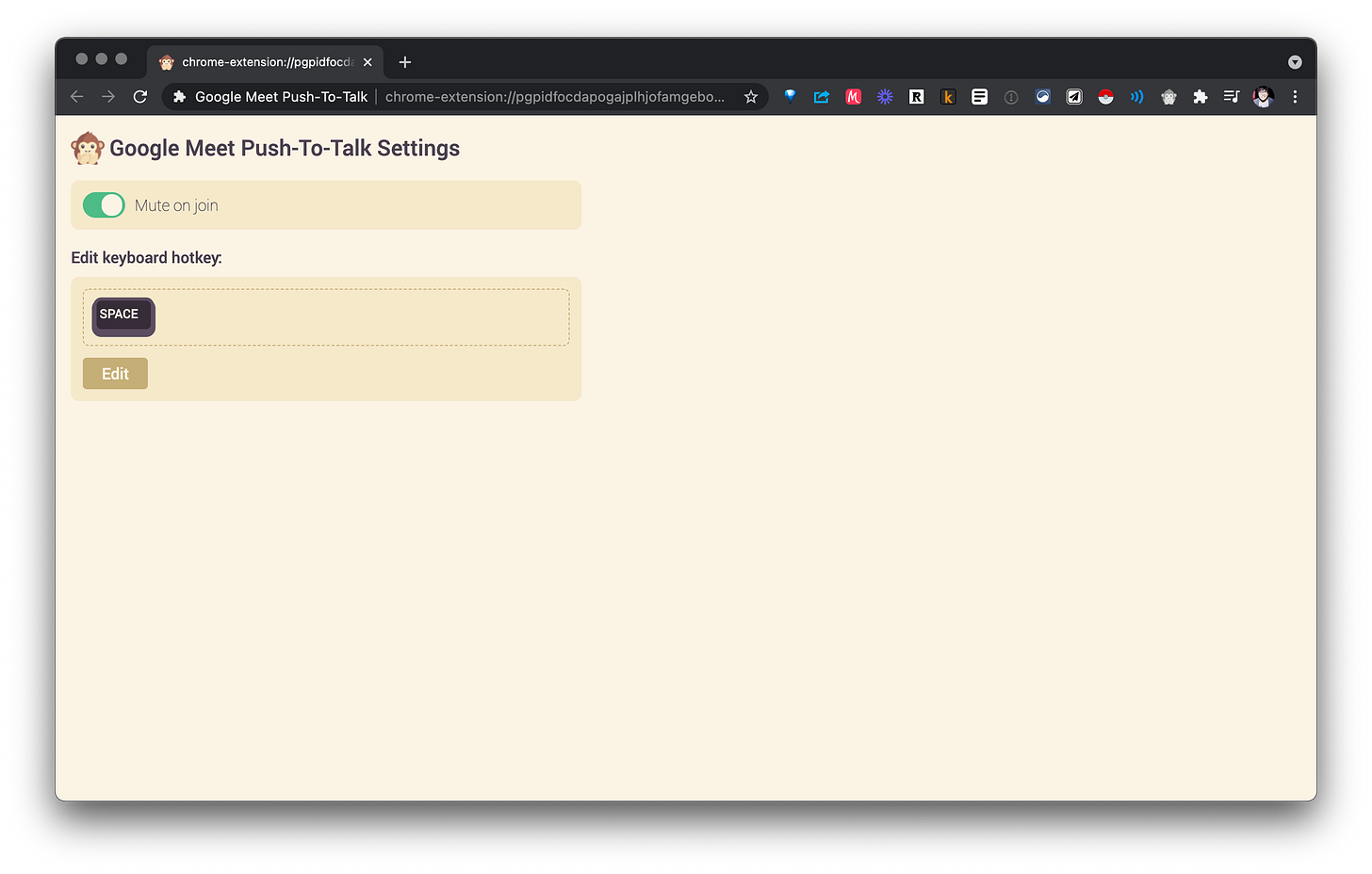Open the Pokeball extension icon
1372x874 pixels.
pos(1106,97)
